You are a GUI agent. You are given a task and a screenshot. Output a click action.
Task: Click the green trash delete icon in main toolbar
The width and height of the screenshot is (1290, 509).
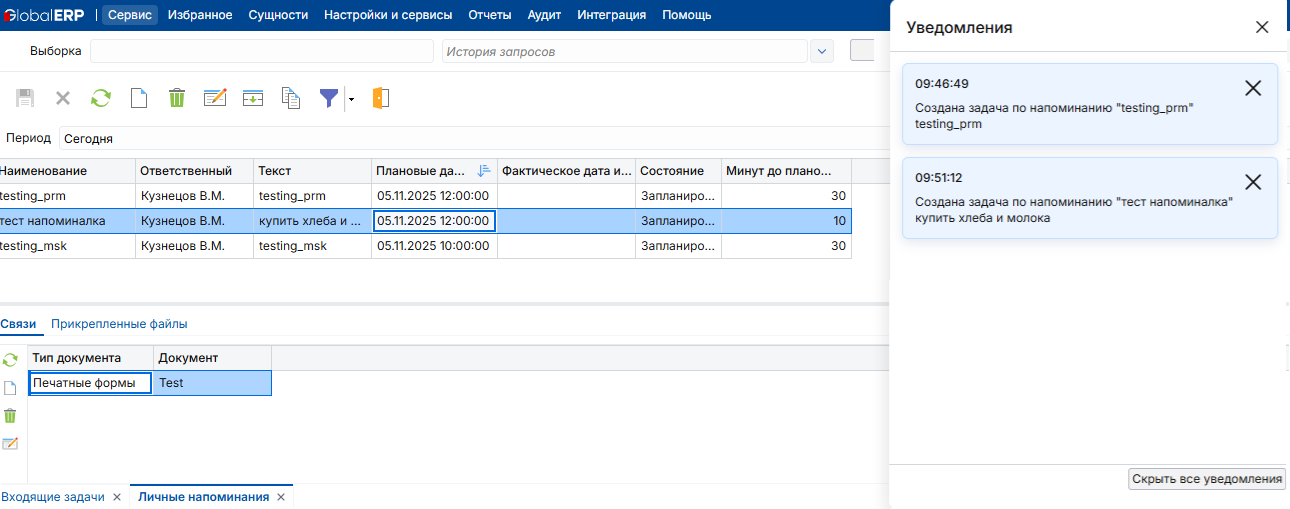pyautogui.click(x=177, y=98)
